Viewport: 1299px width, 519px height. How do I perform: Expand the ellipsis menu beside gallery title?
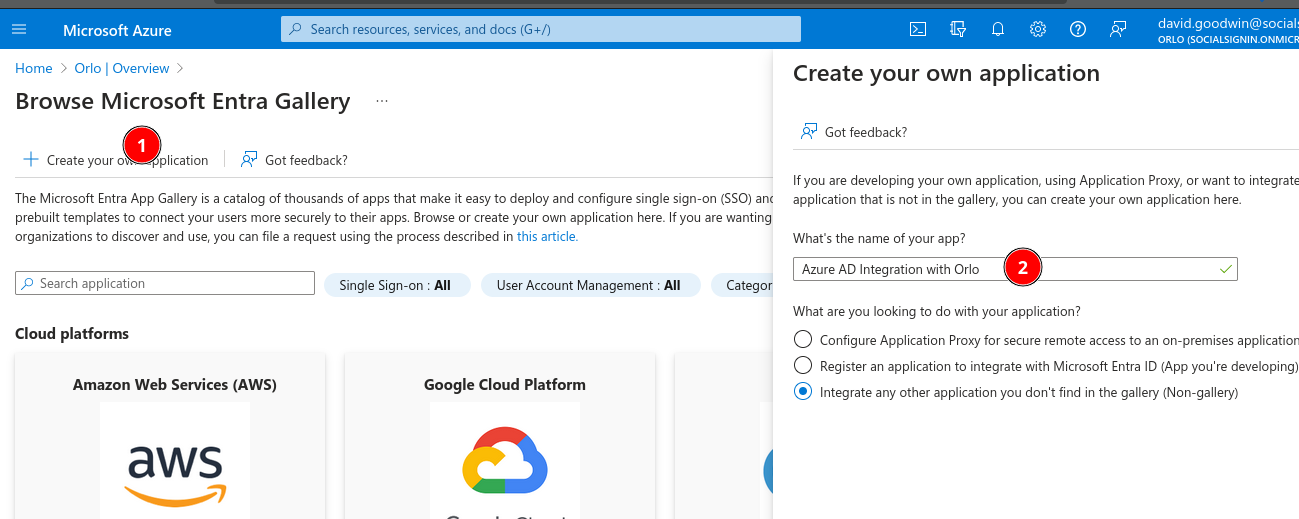pos(381,101)
